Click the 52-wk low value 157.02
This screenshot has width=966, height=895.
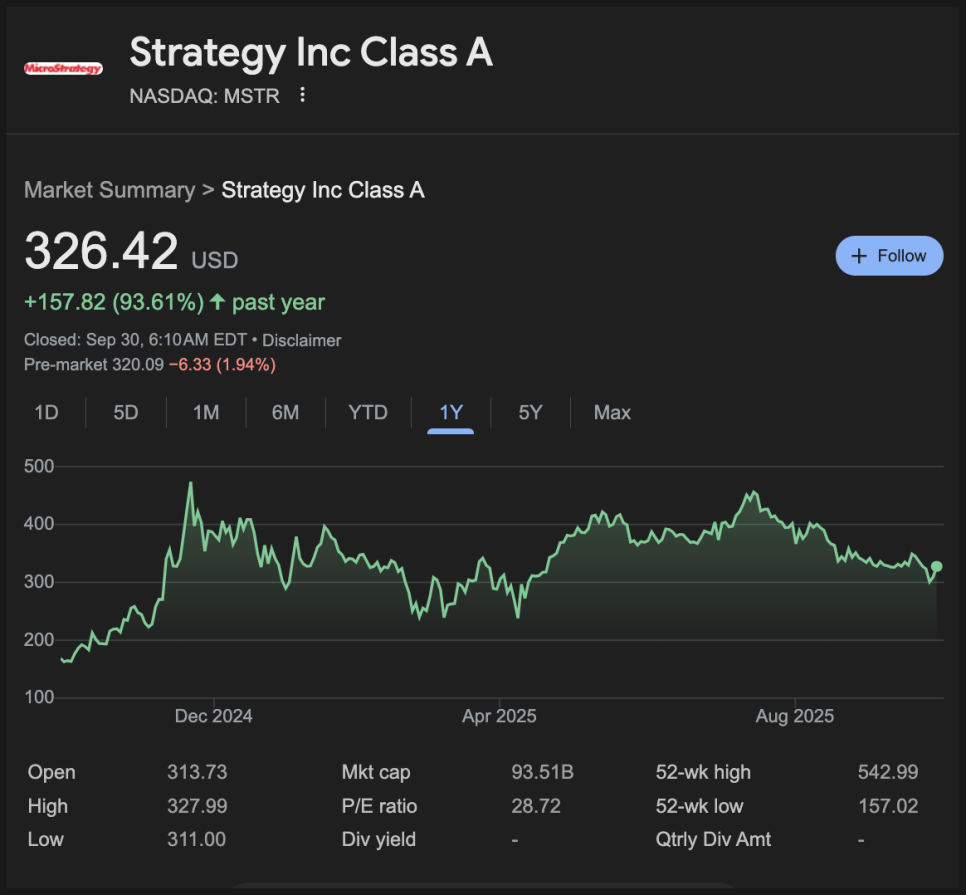888,806
